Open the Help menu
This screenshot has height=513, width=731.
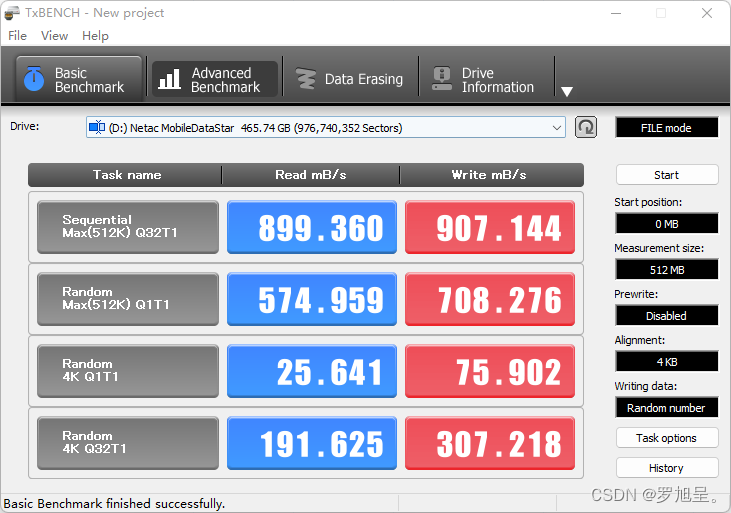click(96, 36)
